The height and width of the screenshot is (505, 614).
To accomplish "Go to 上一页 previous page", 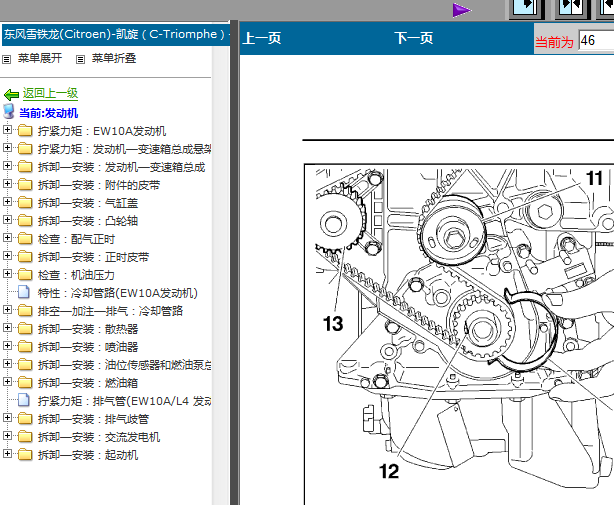I will coord(262,38).
